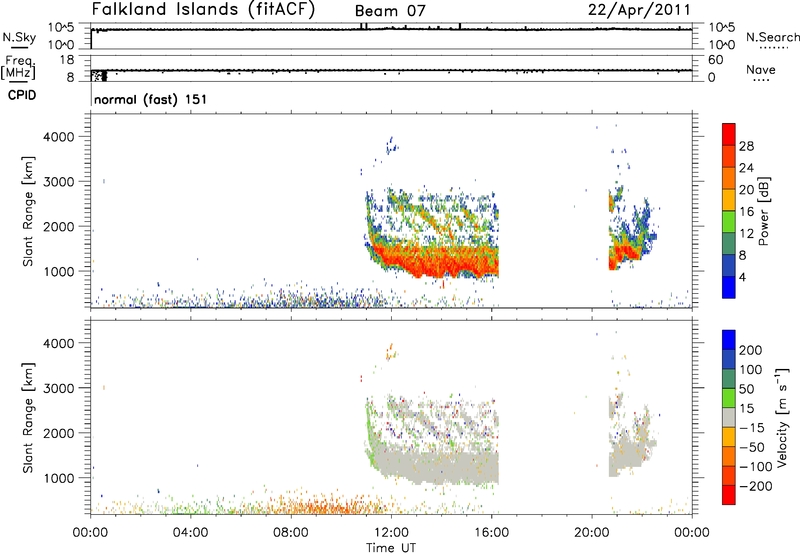This screenshot has width=800, height=554.
Task: Click the 'Freq. [MHz]' axis label
Action: [19, 68]
